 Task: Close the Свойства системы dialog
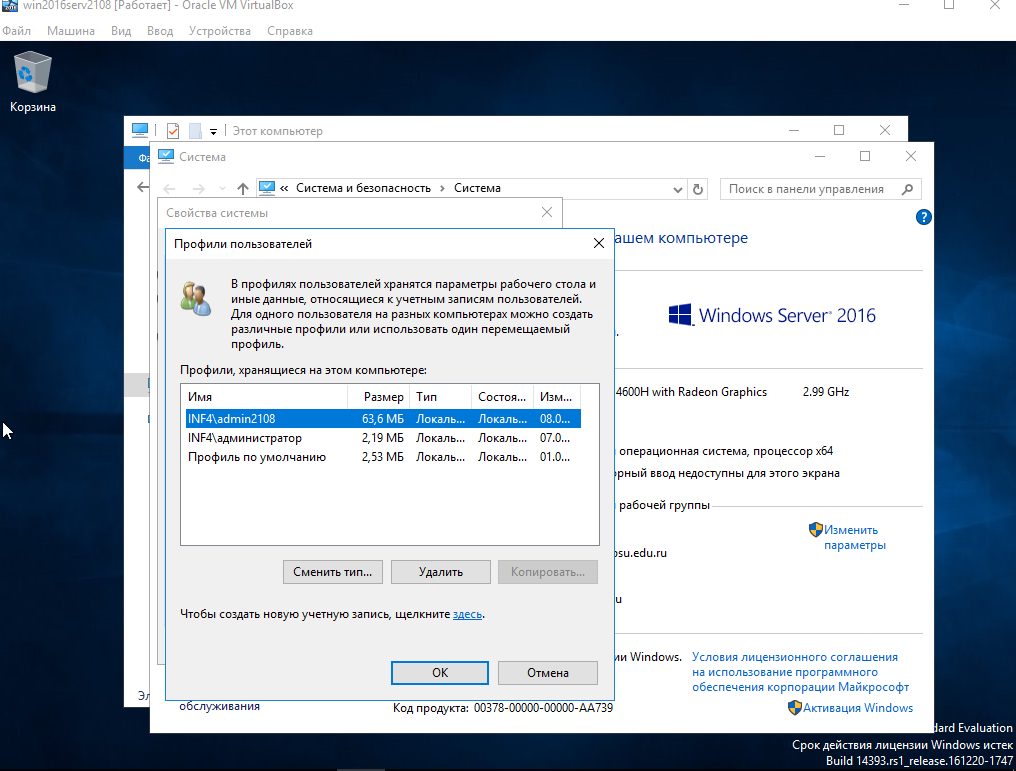547,213
